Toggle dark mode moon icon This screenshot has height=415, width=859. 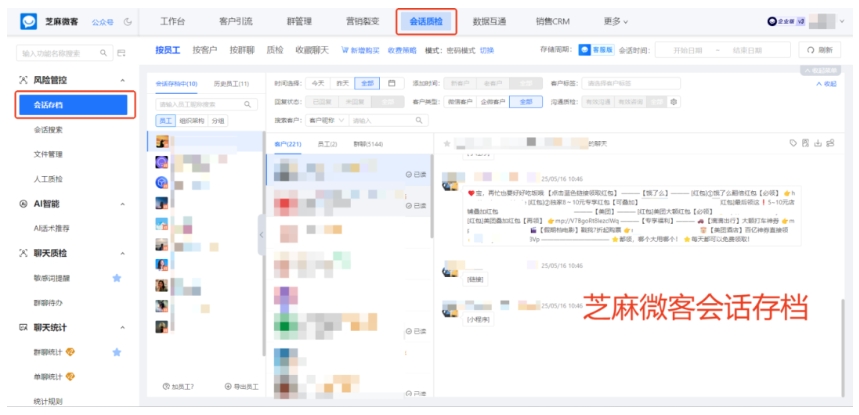pyautogui.click(x=128, y=21)
